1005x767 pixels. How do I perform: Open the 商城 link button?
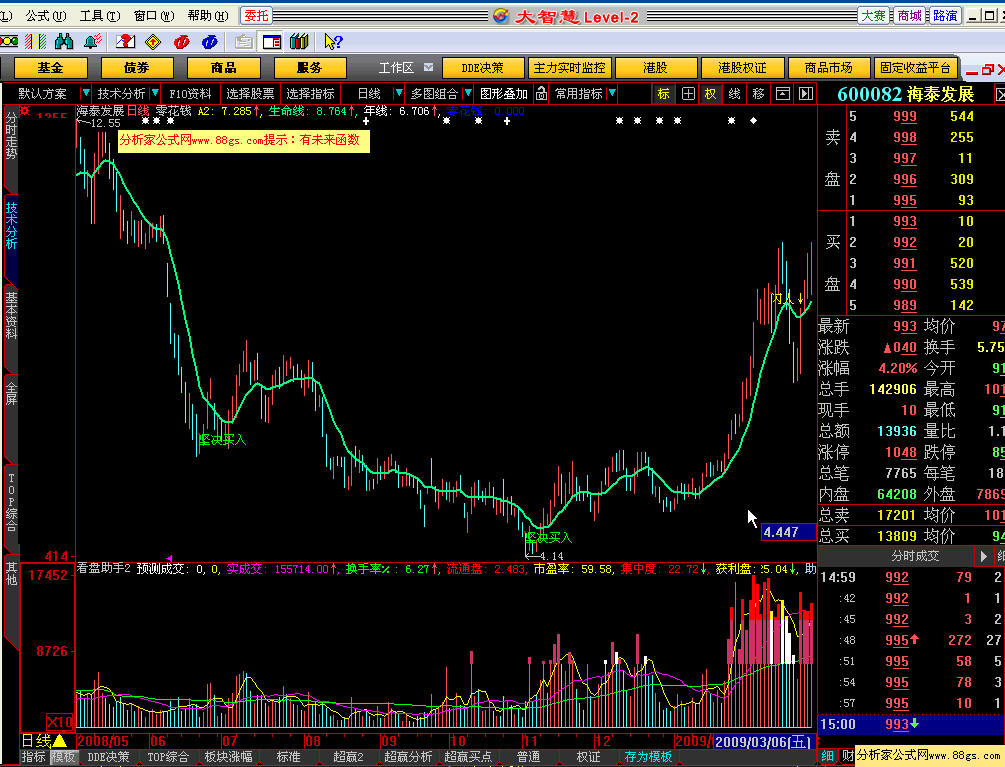908,15
